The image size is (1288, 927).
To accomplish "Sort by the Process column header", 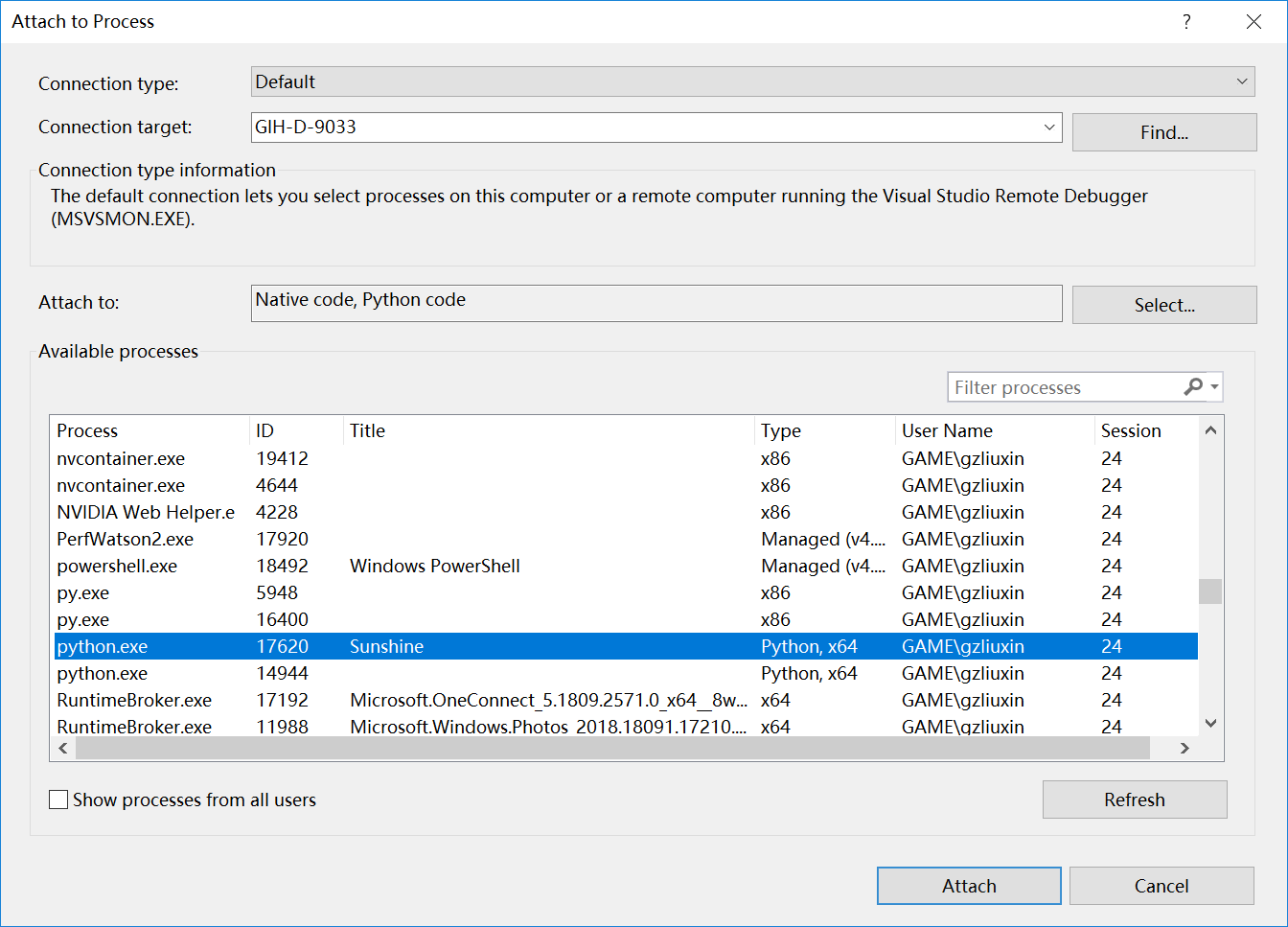I will click(149, 430).
